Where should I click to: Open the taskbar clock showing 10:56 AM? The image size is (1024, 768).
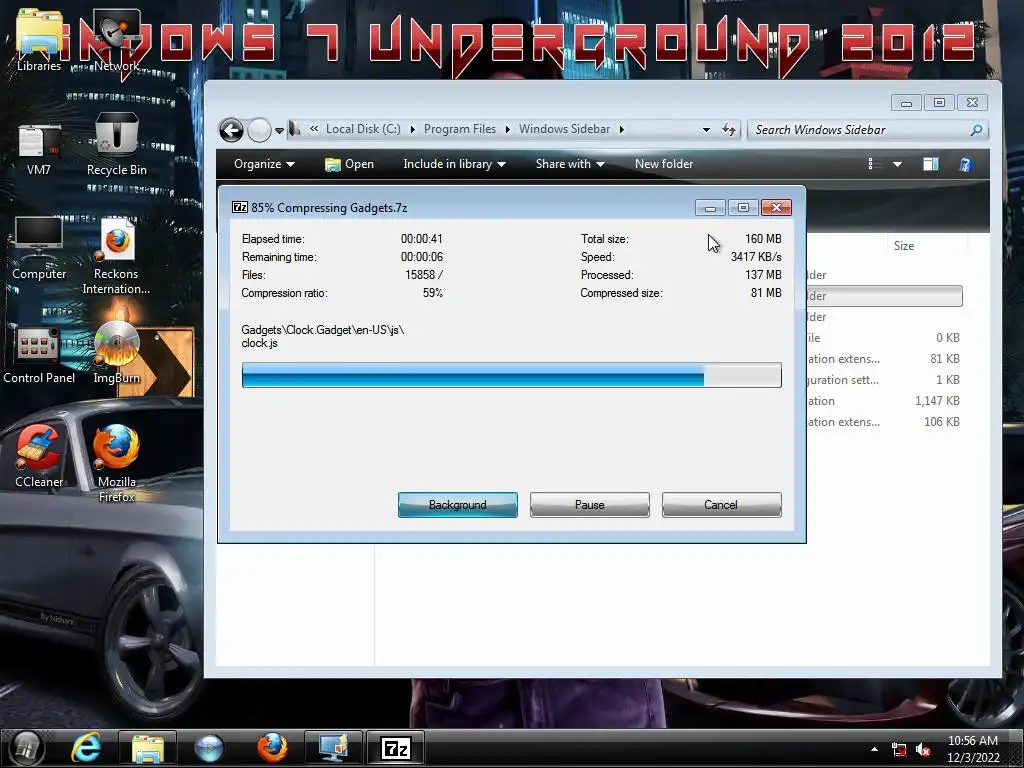click(972, 749)
